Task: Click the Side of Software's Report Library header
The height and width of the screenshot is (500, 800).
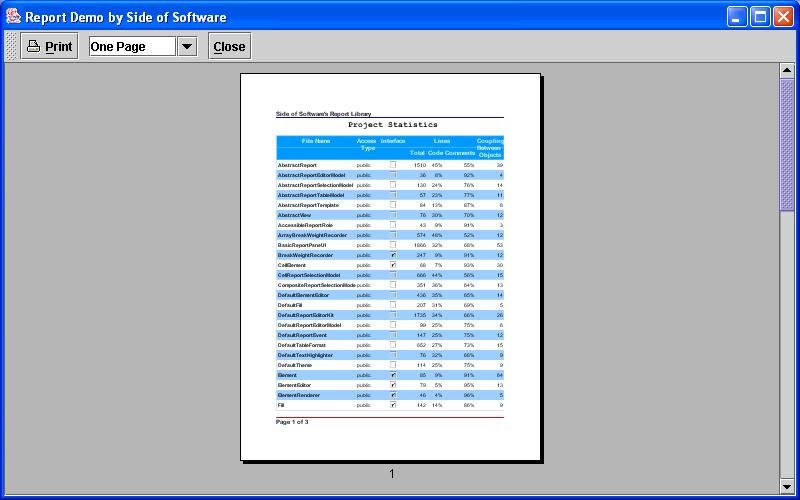Action: [x=323, y=114]
